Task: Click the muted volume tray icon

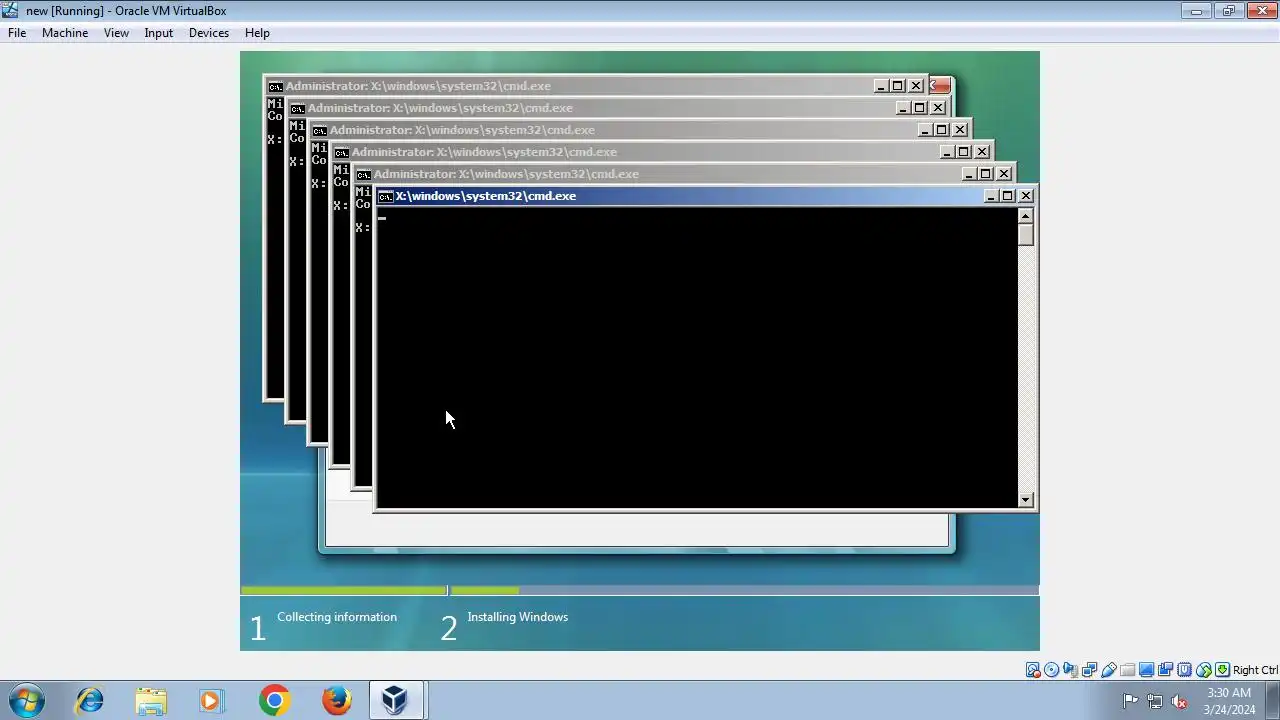Action: point(1179,701)
